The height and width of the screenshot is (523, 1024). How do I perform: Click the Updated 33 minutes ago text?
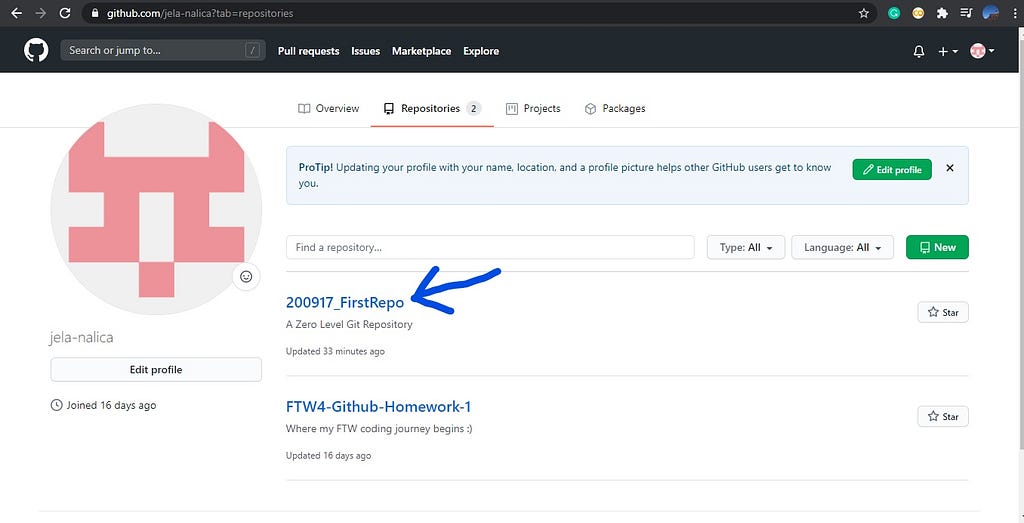[335, 351]
